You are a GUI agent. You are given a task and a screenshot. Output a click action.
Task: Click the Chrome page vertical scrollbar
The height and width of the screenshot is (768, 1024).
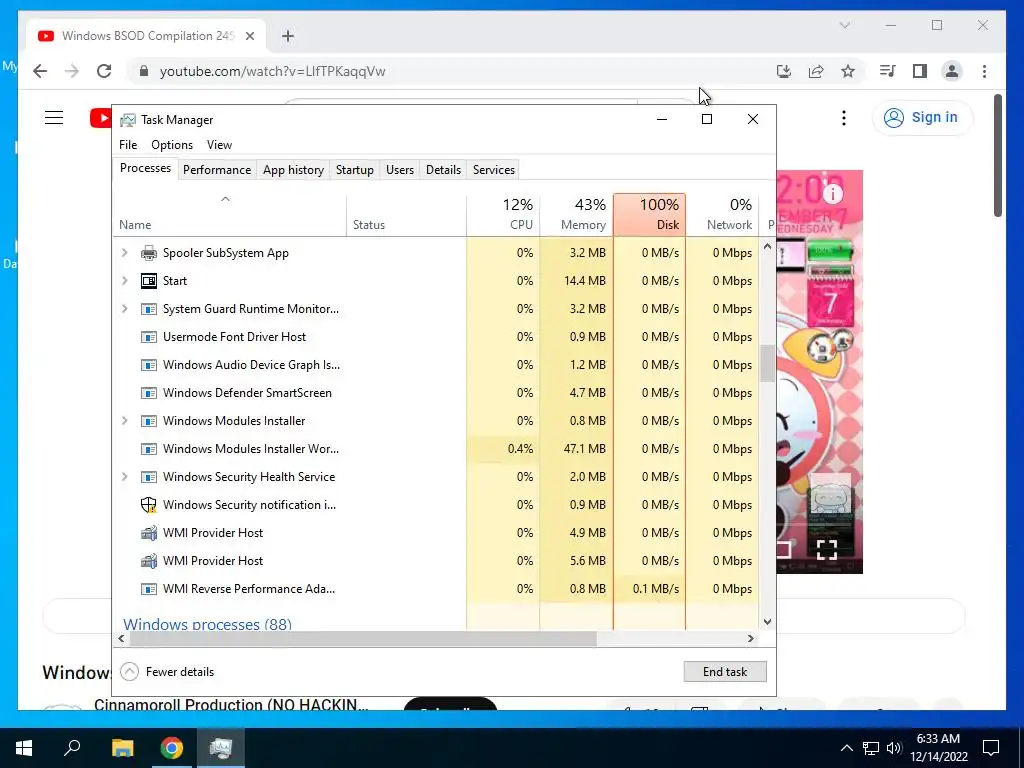(x=998, y=155)
